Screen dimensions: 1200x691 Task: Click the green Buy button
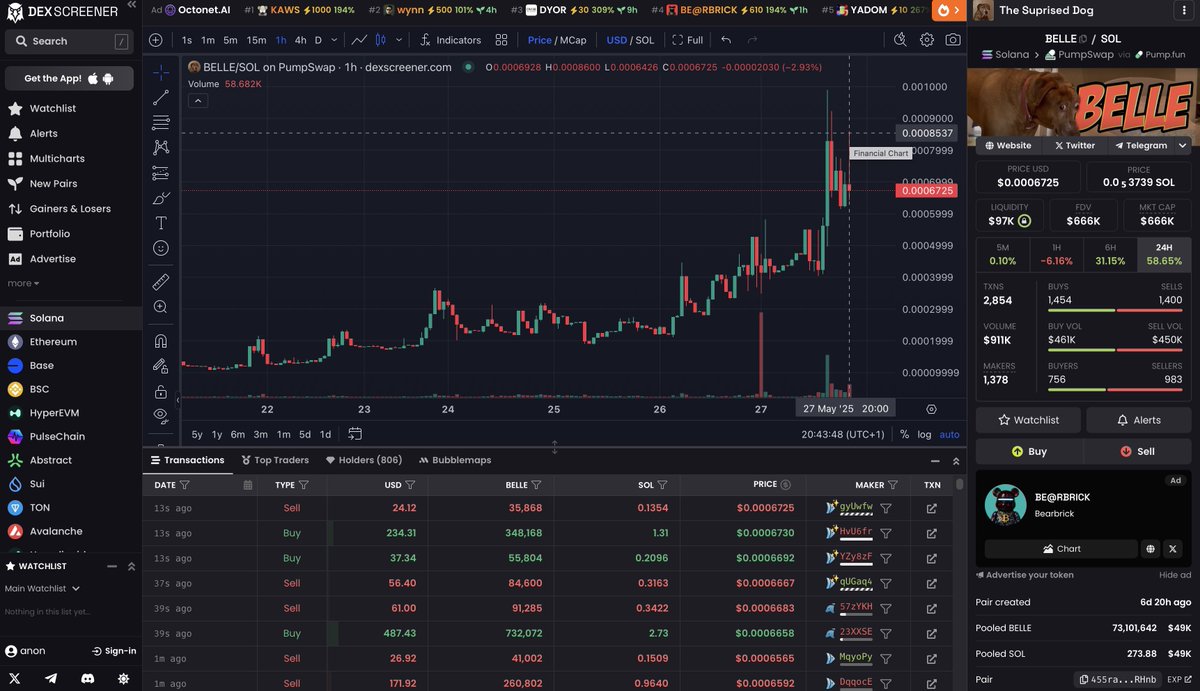tap(1028, 451)
